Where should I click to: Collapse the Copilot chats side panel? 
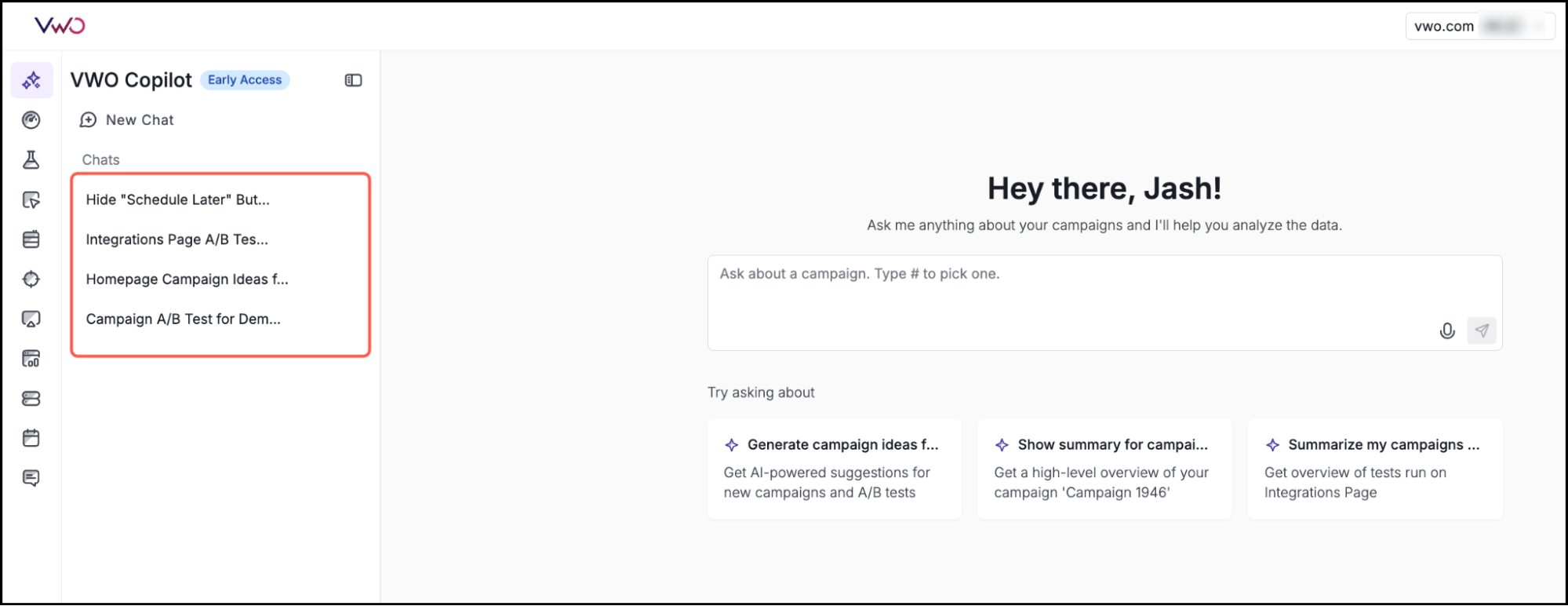354,80
